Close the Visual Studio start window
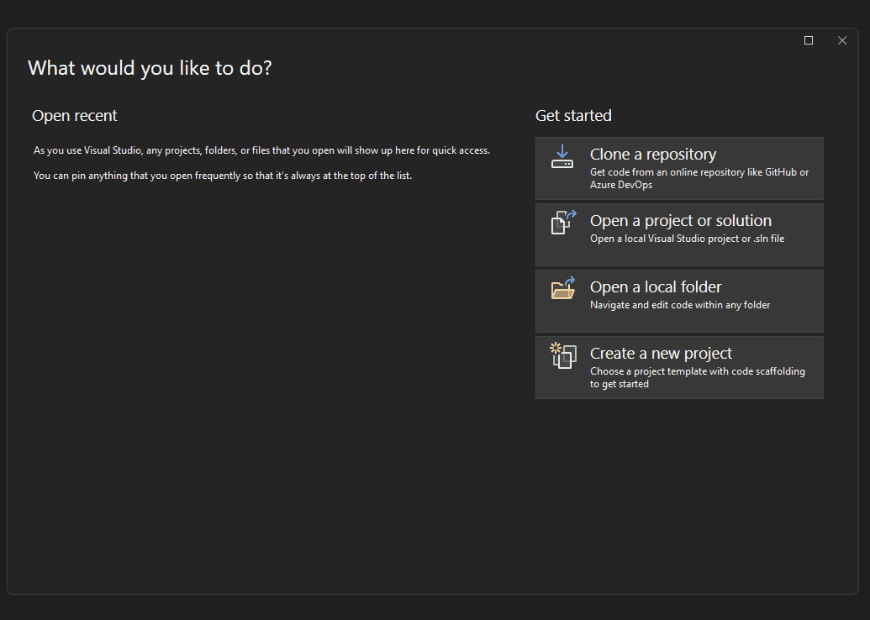The width and height of the screenshot is (870, 620). 842,40
